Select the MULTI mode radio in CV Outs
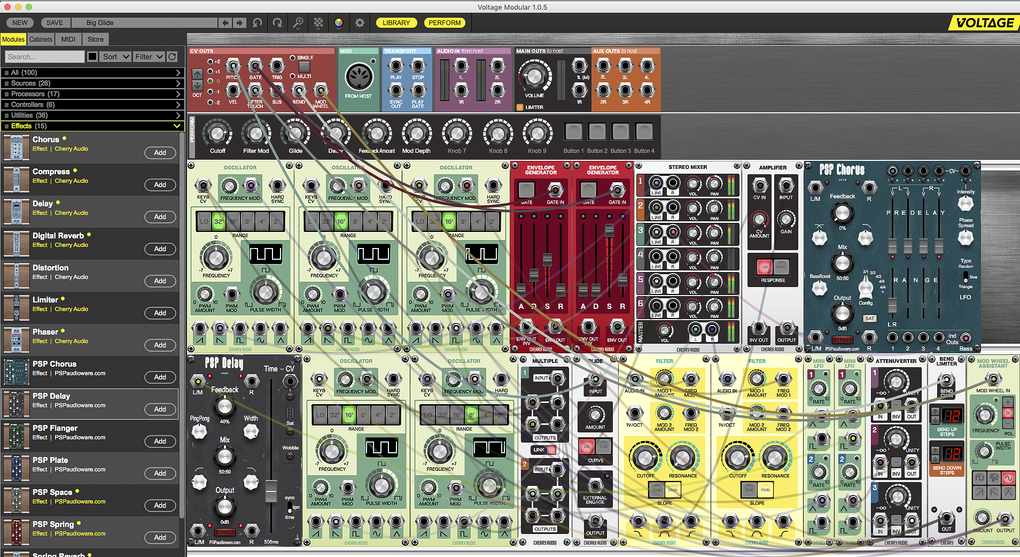The width and height of the screenshot is (1020, 557). (292, 76)
